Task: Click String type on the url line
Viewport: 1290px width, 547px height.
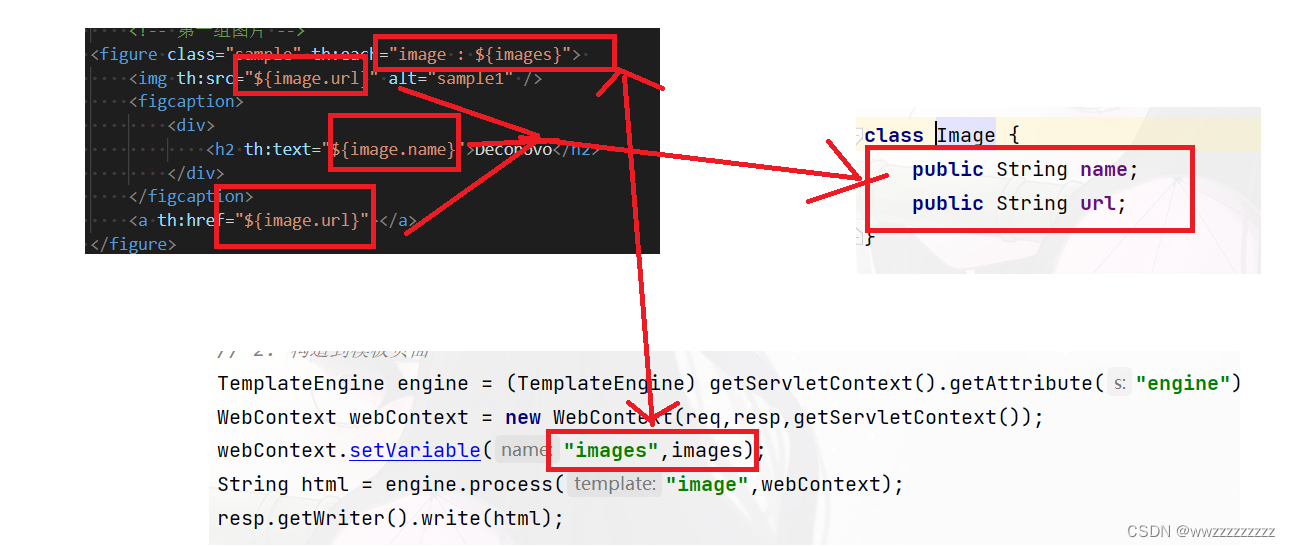Action: coord(1032,203)
